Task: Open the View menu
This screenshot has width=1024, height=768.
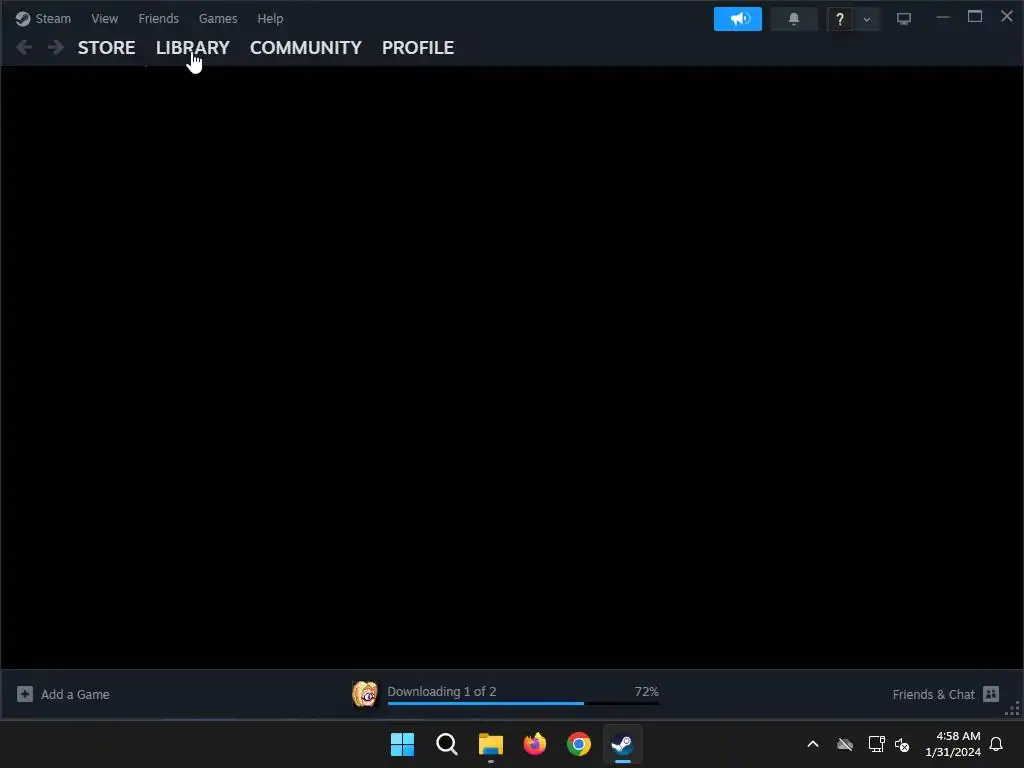Action: click(x=104, y=18)
